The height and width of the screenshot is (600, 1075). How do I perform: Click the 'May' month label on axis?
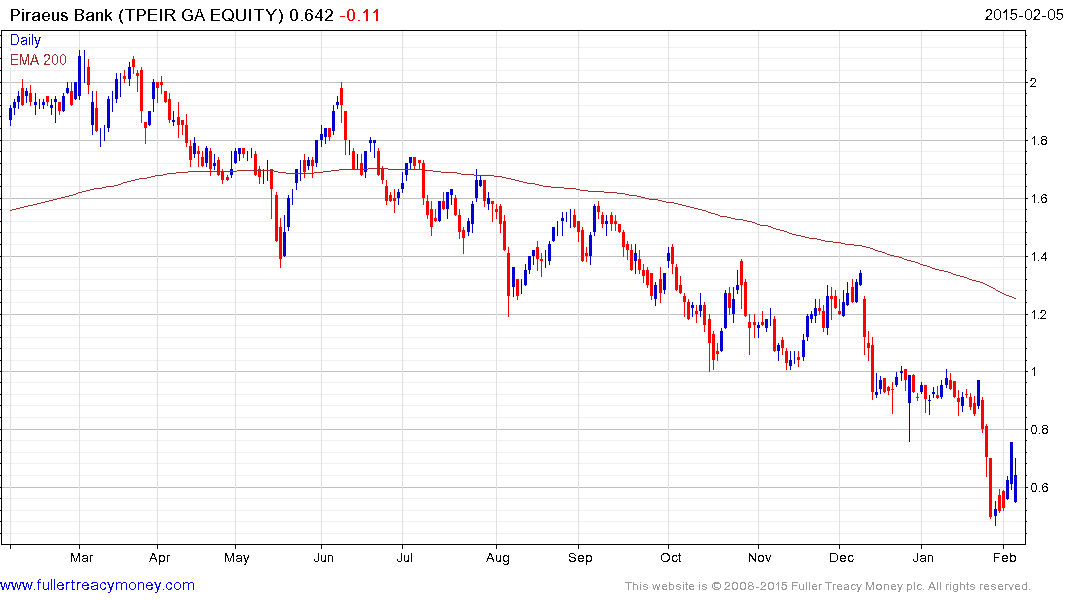tap(237, 557)
